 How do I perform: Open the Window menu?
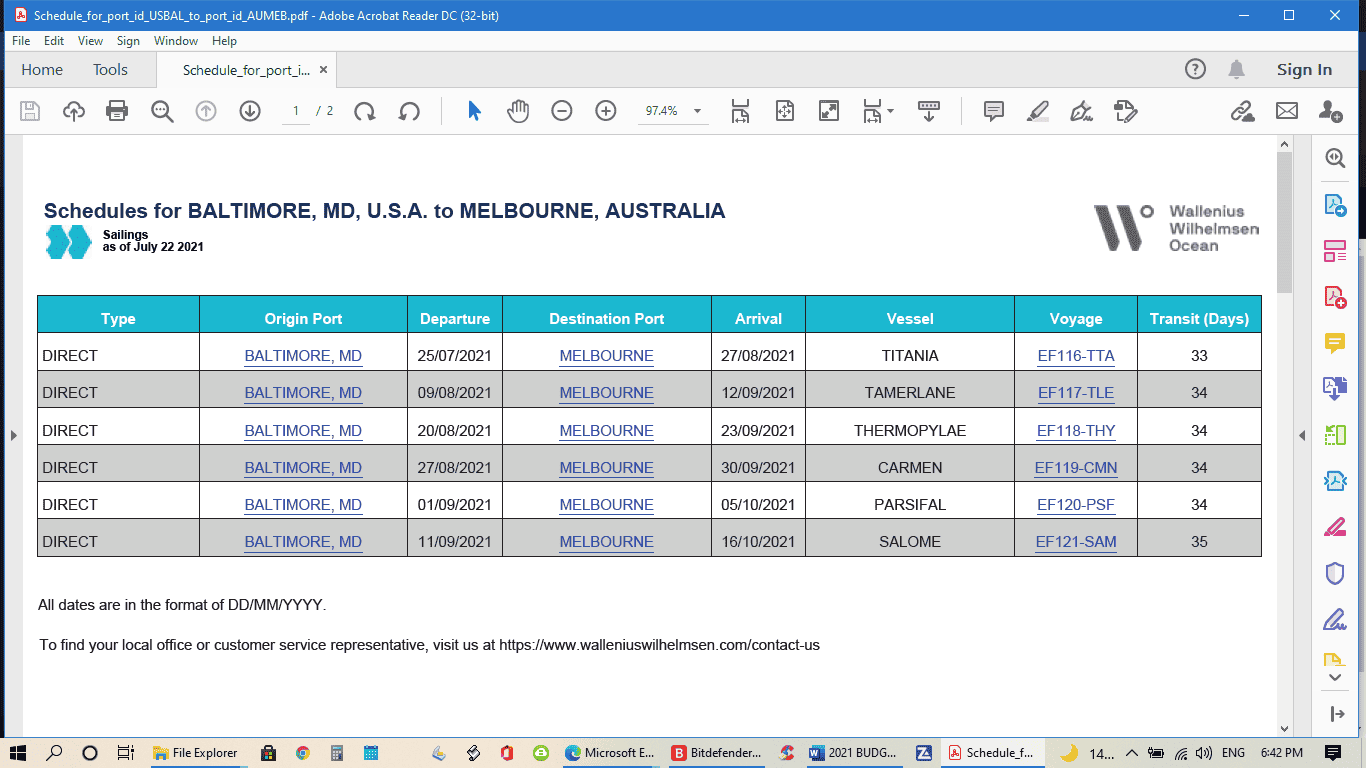(176, 41)
